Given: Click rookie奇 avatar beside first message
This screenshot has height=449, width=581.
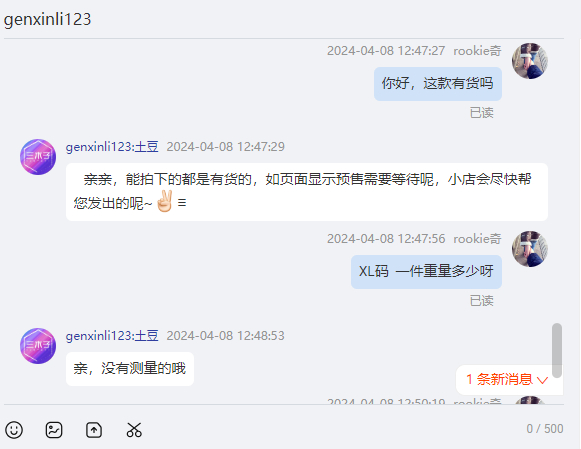Looking at the screenshot, I should pos(530,61).
